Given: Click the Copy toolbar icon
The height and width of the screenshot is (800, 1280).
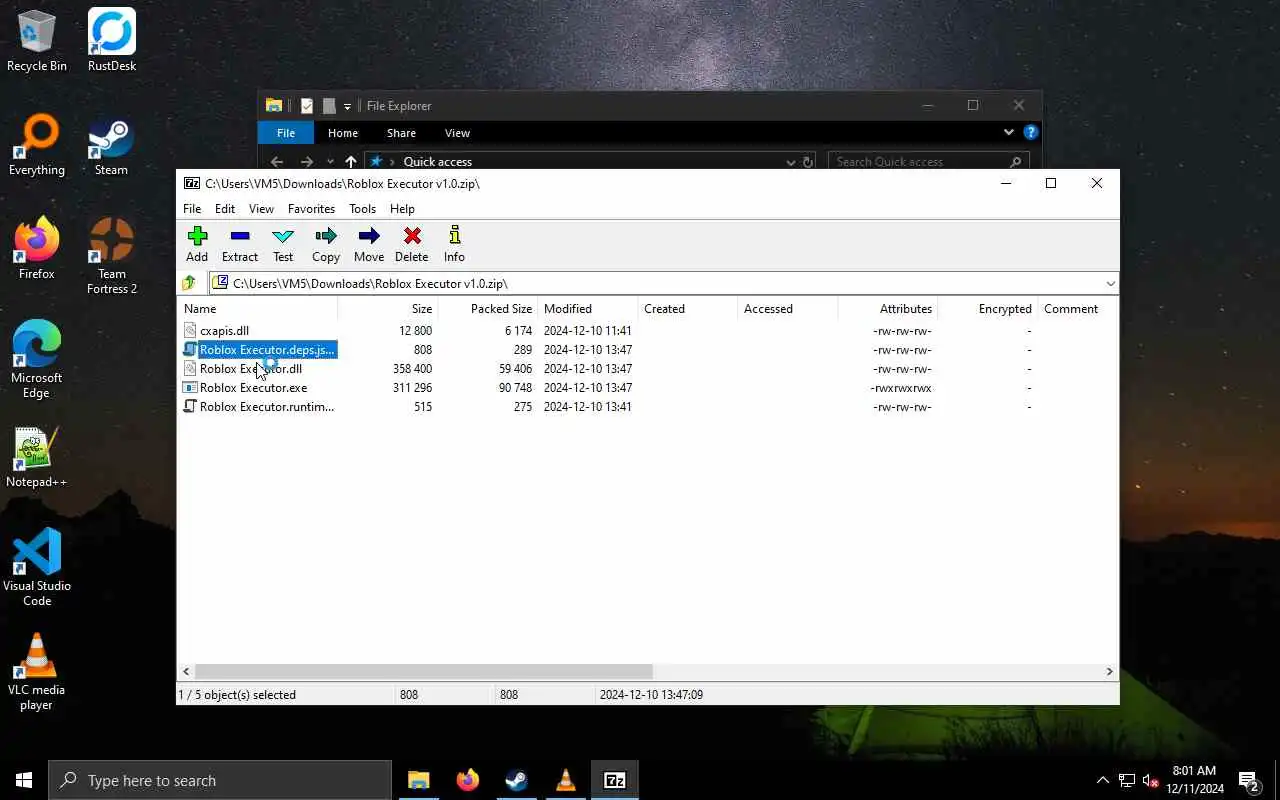Looking at the screenshot, I should coord(326,244).
